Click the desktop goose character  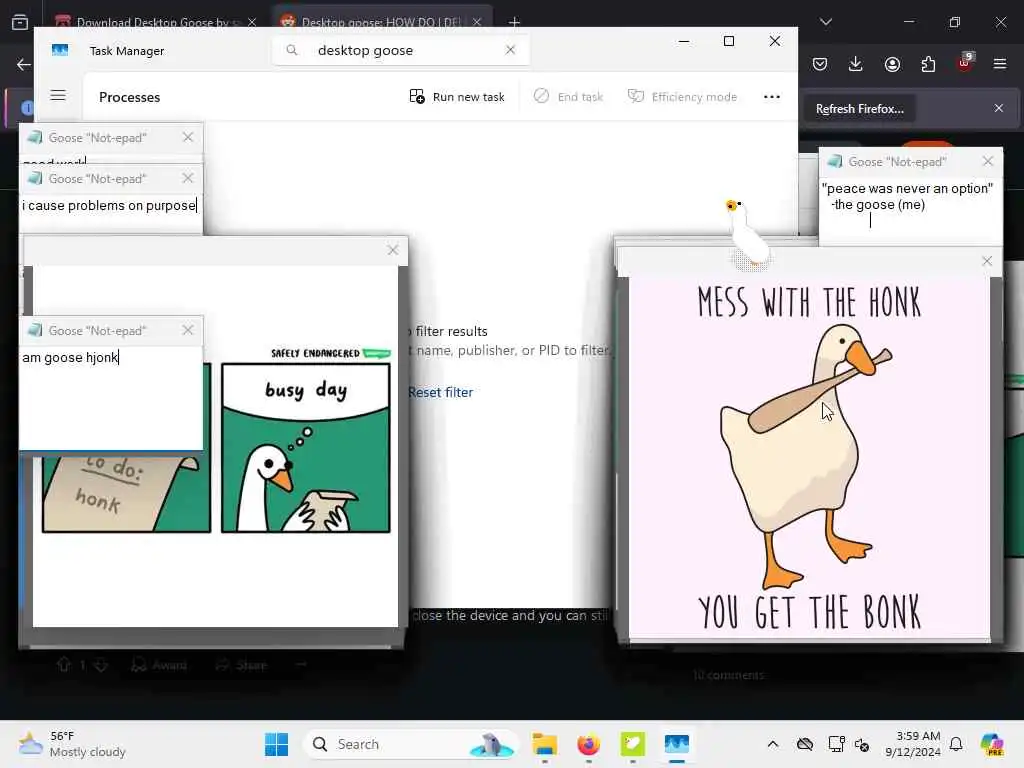(747, 235)
